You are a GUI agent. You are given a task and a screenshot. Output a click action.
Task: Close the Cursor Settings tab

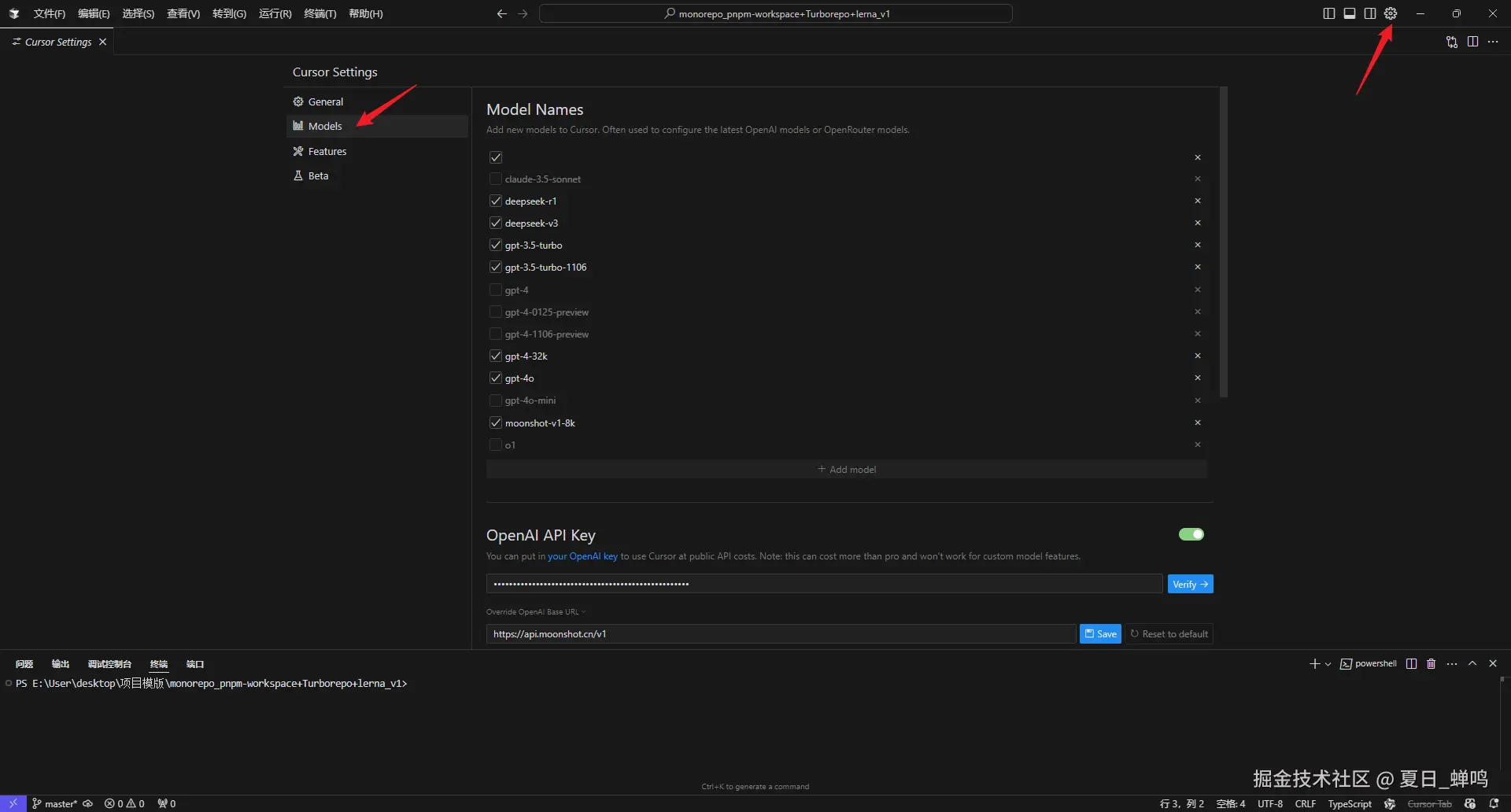pyautogui.click(x=102, y=42)
